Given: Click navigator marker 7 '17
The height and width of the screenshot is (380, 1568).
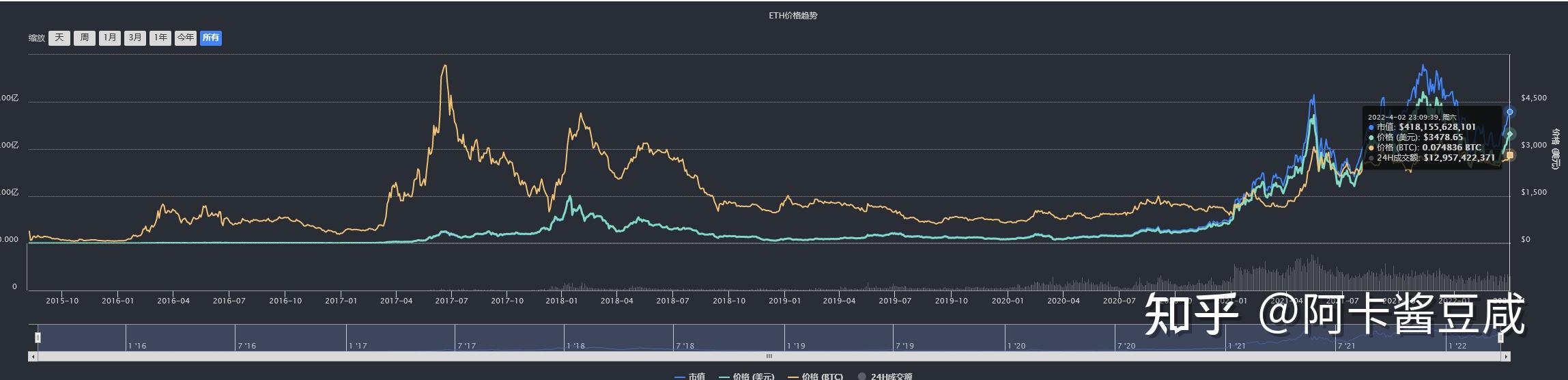Looking at the screenshot, I should pos(466,346).
